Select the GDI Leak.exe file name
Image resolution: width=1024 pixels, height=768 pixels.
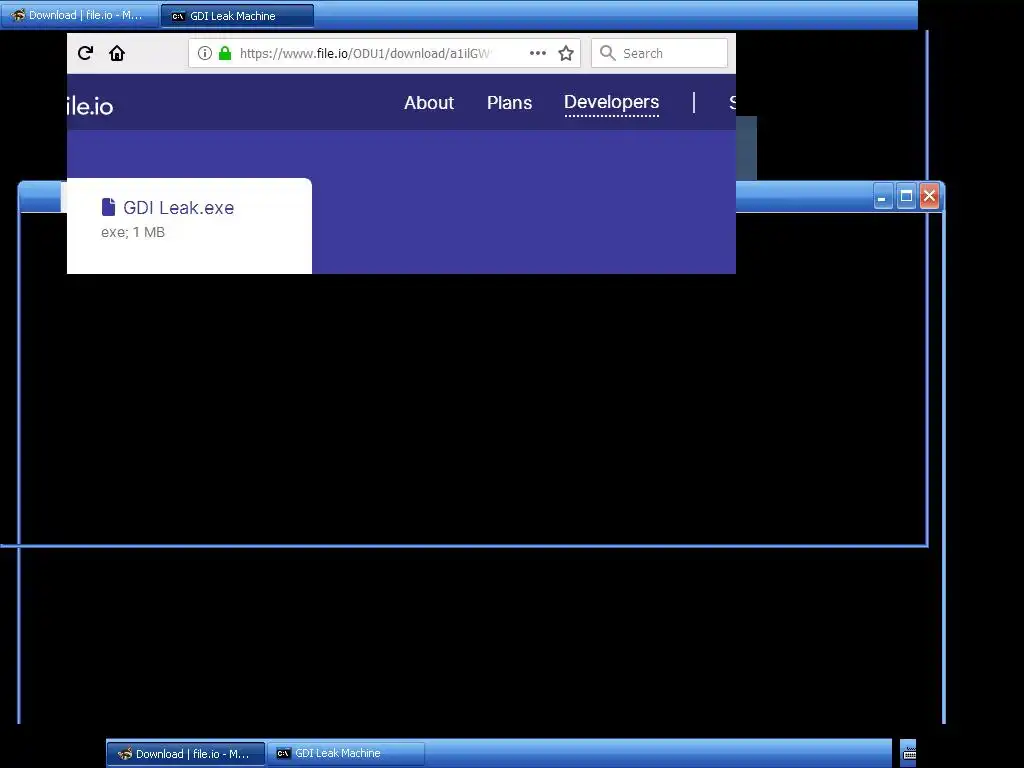pos(178,208)
